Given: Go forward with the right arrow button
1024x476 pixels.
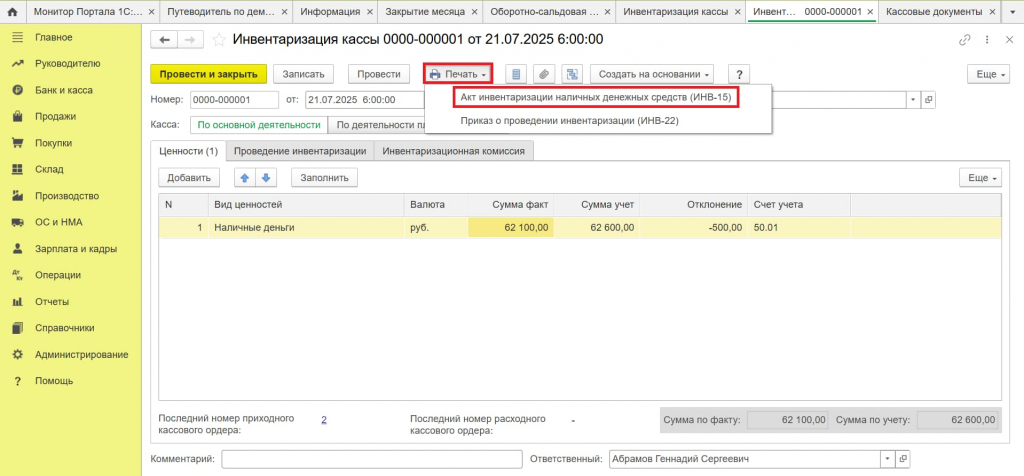Looking at the screenshot, I should pyautogui.click(x=190, y=40).
